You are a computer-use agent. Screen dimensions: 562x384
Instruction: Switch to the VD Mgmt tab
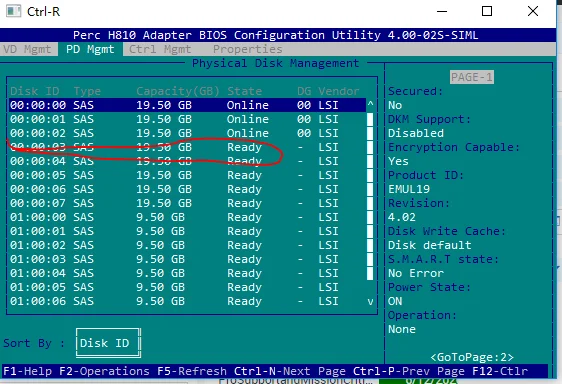pos(28,49)
